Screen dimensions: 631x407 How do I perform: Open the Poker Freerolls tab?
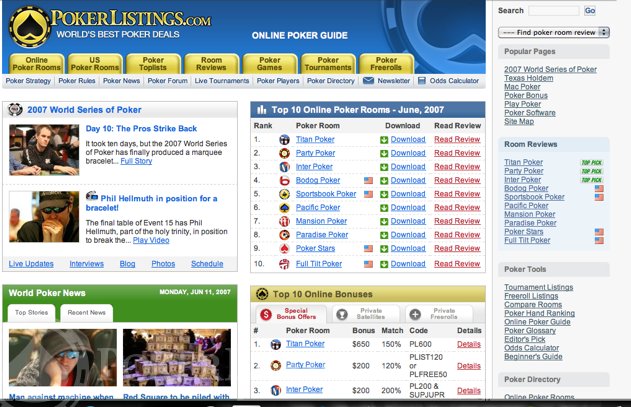[x=386, y=64]
